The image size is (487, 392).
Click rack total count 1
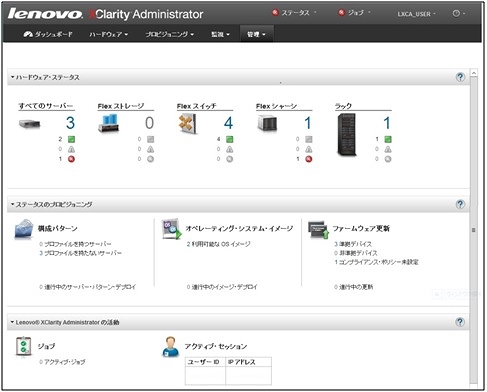(x=387, y=123)
